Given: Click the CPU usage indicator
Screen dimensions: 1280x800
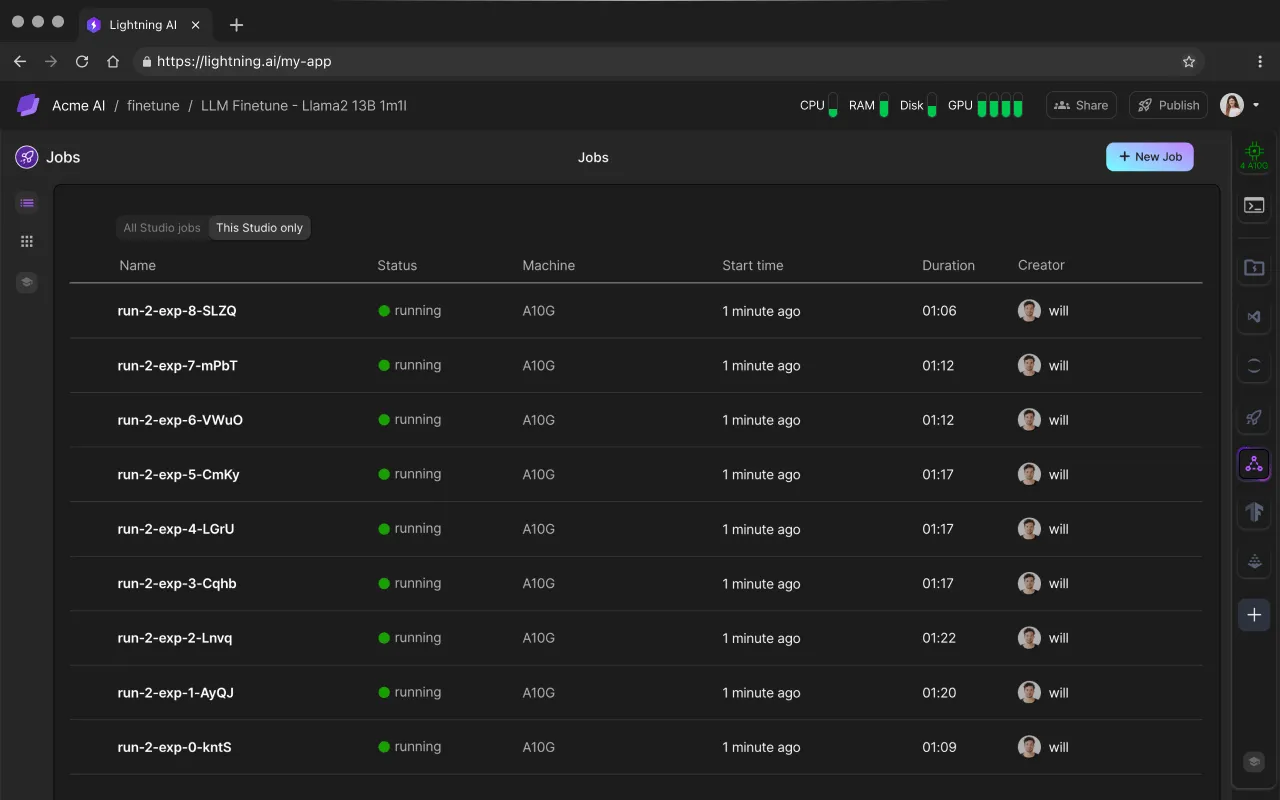Looking at the screenshot, I should coord(819,105).
